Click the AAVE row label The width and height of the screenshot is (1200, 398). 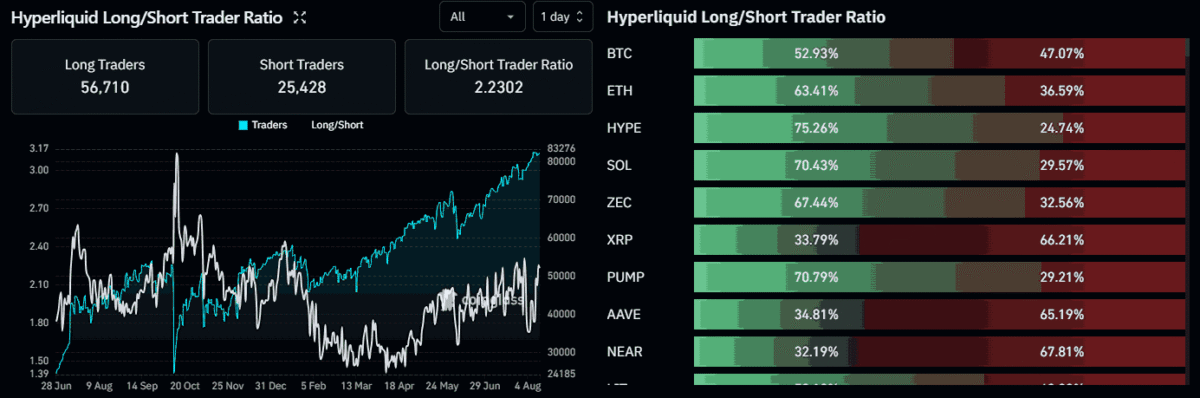623,313
